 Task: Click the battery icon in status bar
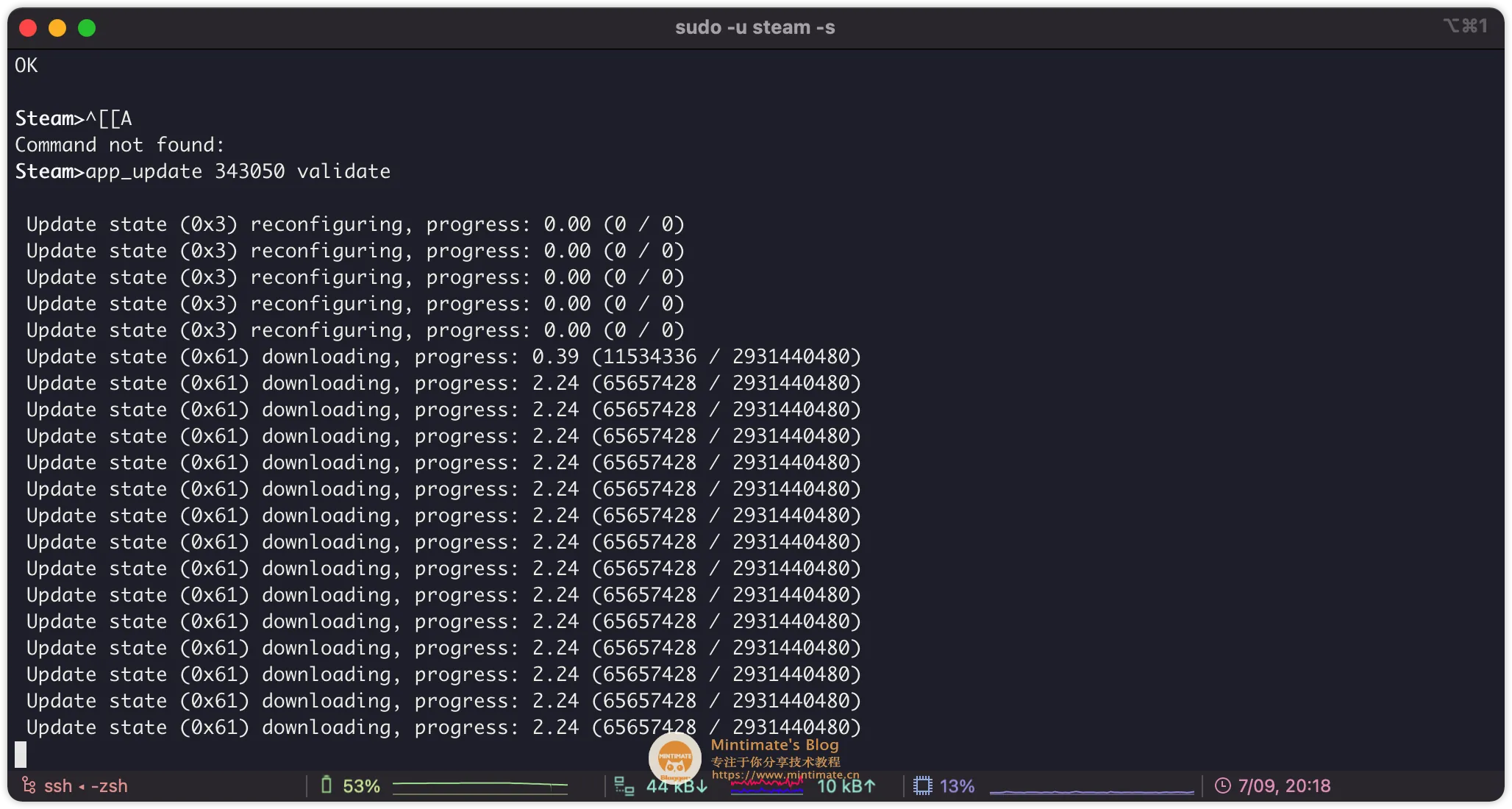[327, 785]
